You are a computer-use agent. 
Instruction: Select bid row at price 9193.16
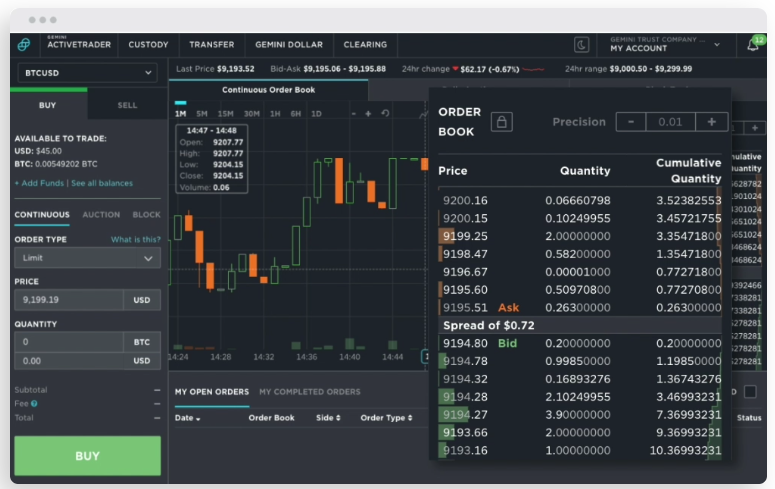[x=580, y=450]
